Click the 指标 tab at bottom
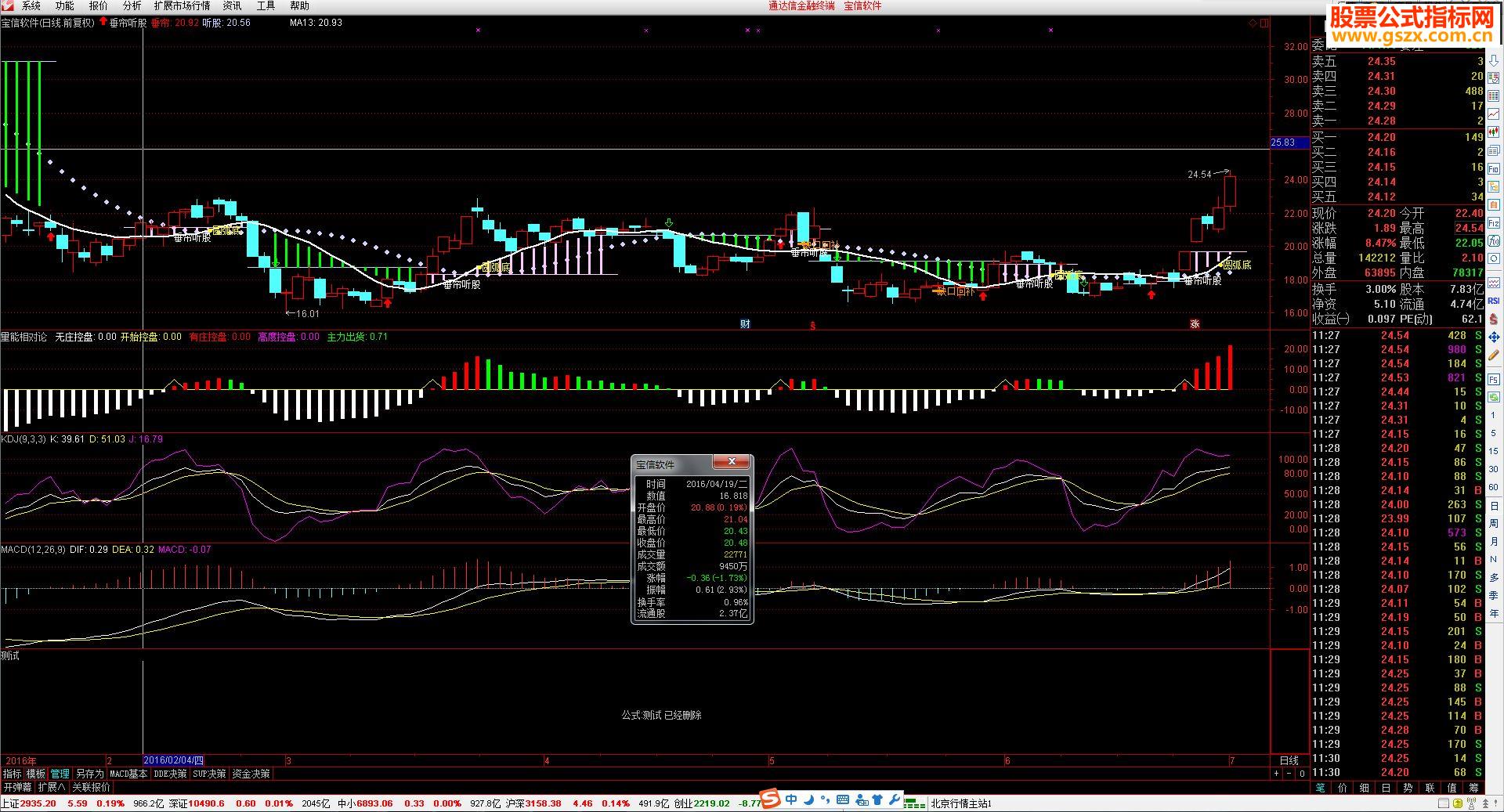1504x812 pixels. click(13, 774)
